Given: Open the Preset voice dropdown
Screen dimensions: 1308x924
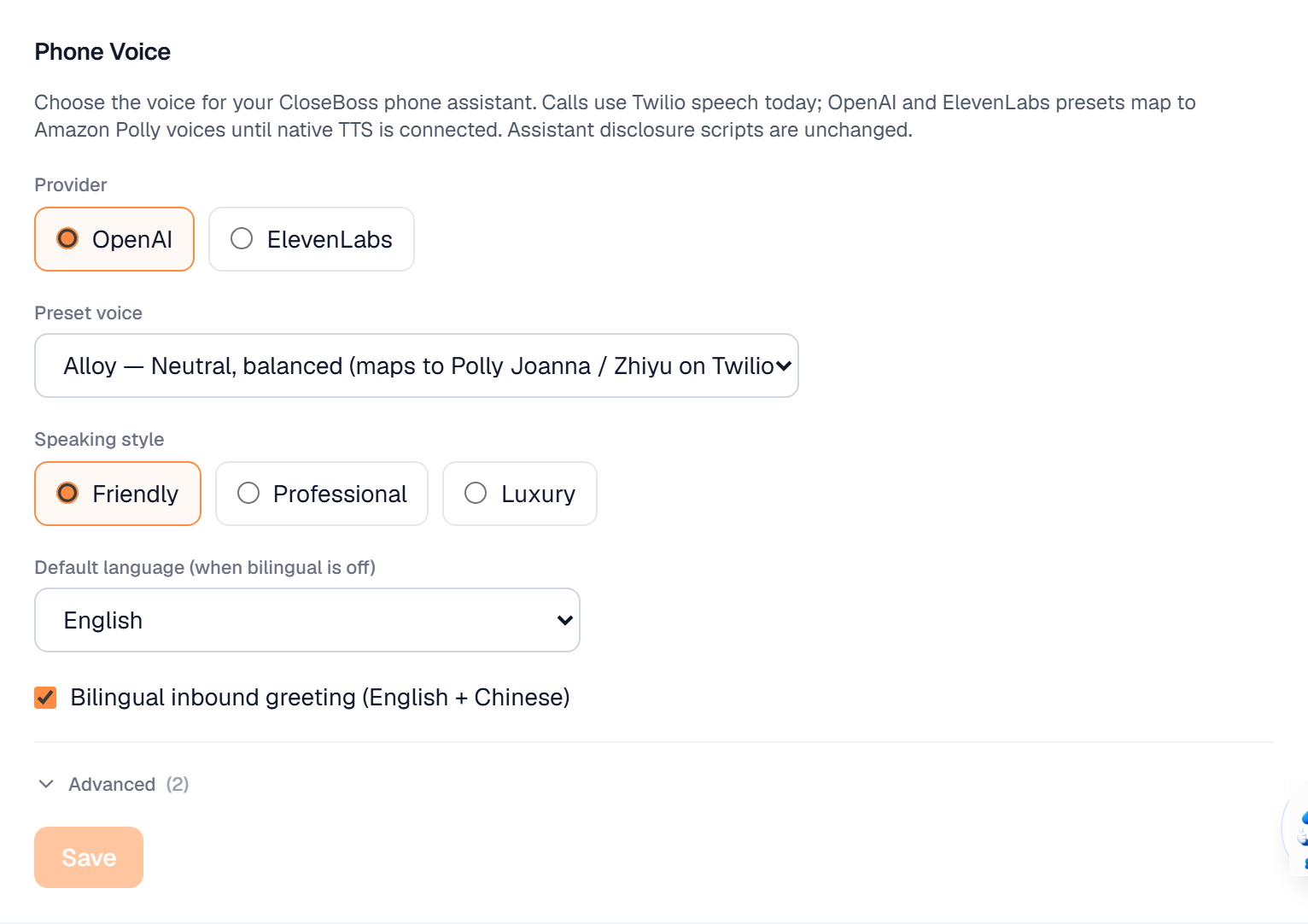Looking at the screenshot, I should tap(417, 366).
